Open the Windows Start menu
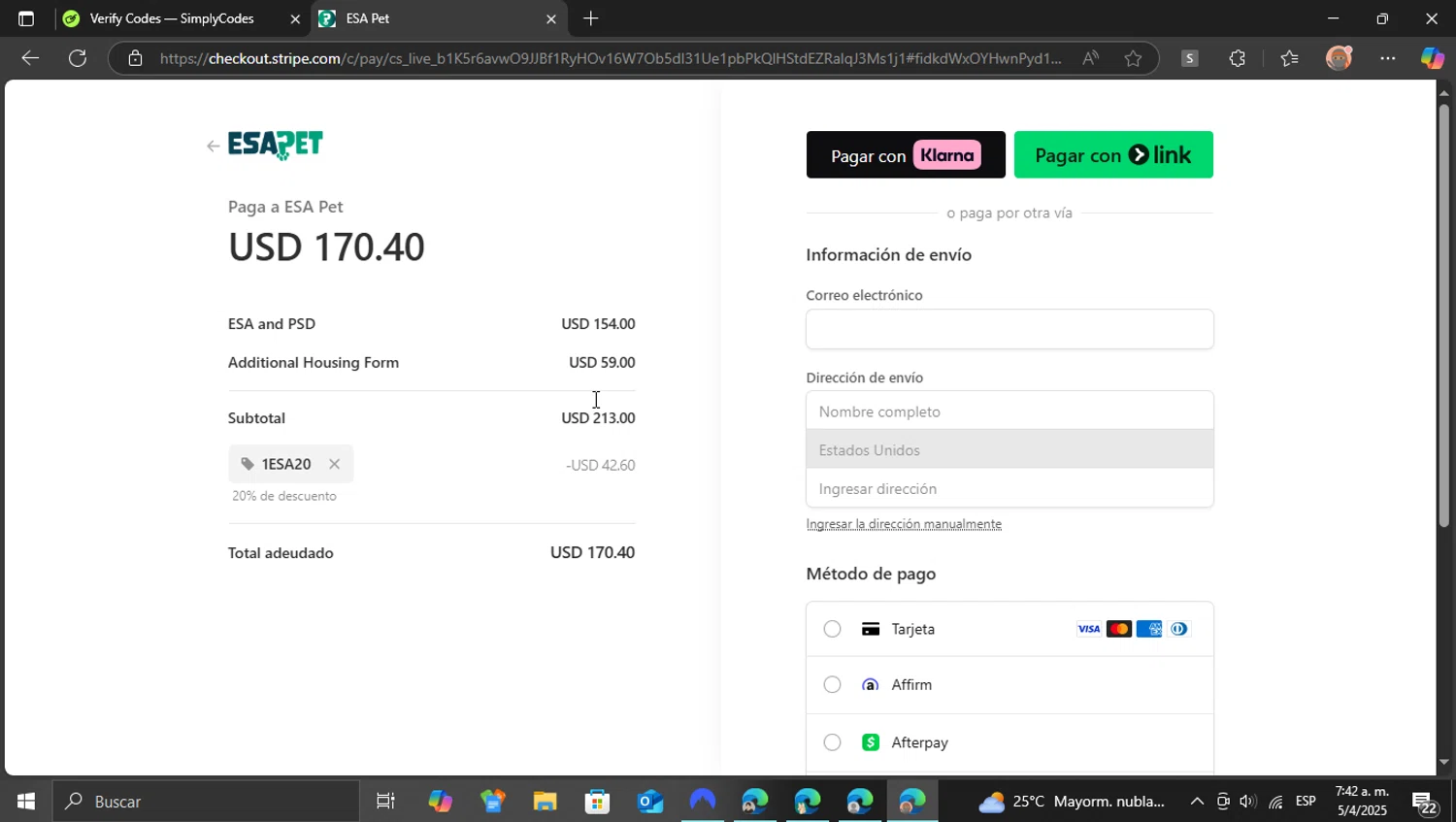The image size is (1456, 822). [x=26, y=802]
